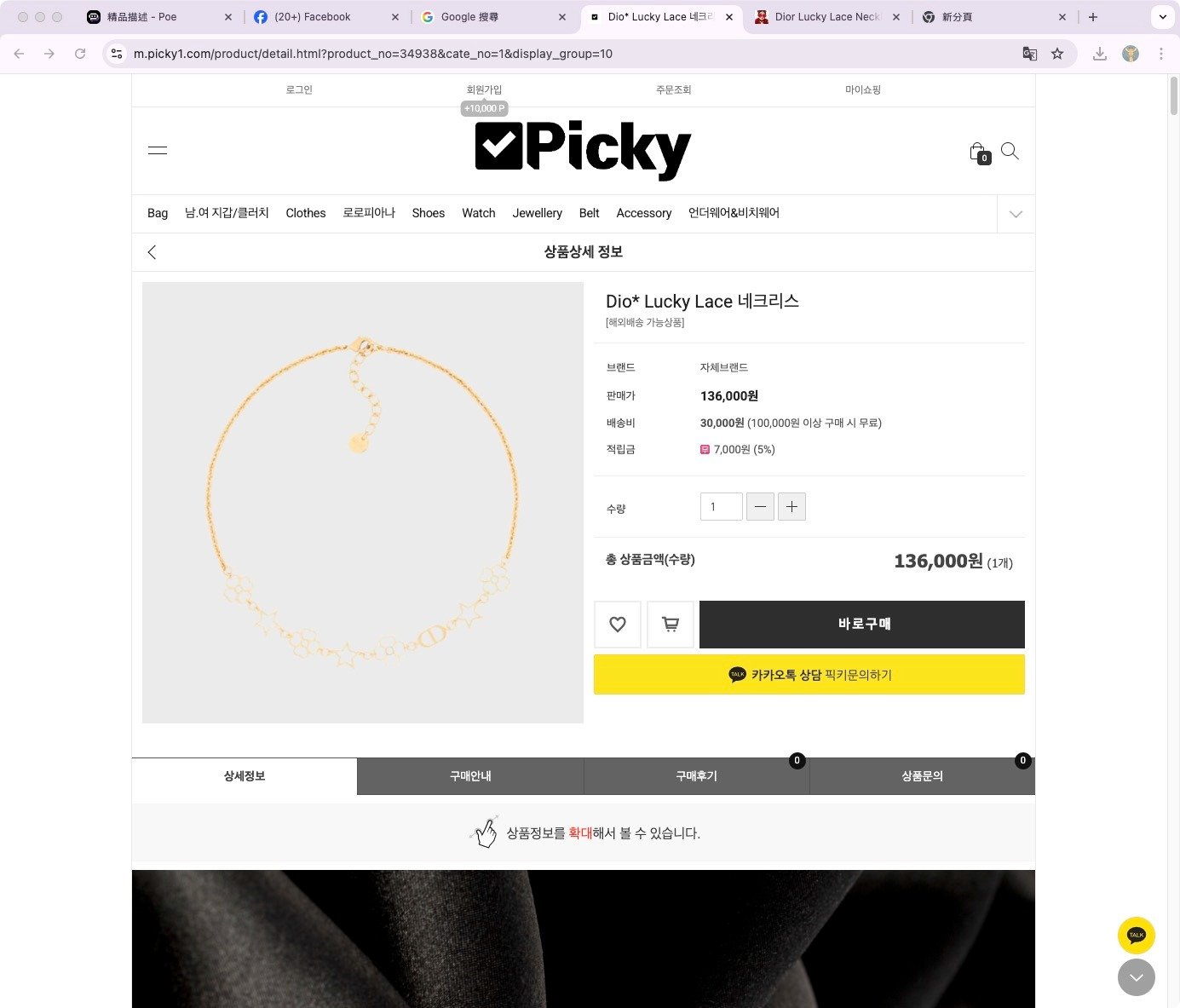This screenshot has height=1008, width=1180.
Task: Click the 바로구매 buy now button
Action: [861, 625]
